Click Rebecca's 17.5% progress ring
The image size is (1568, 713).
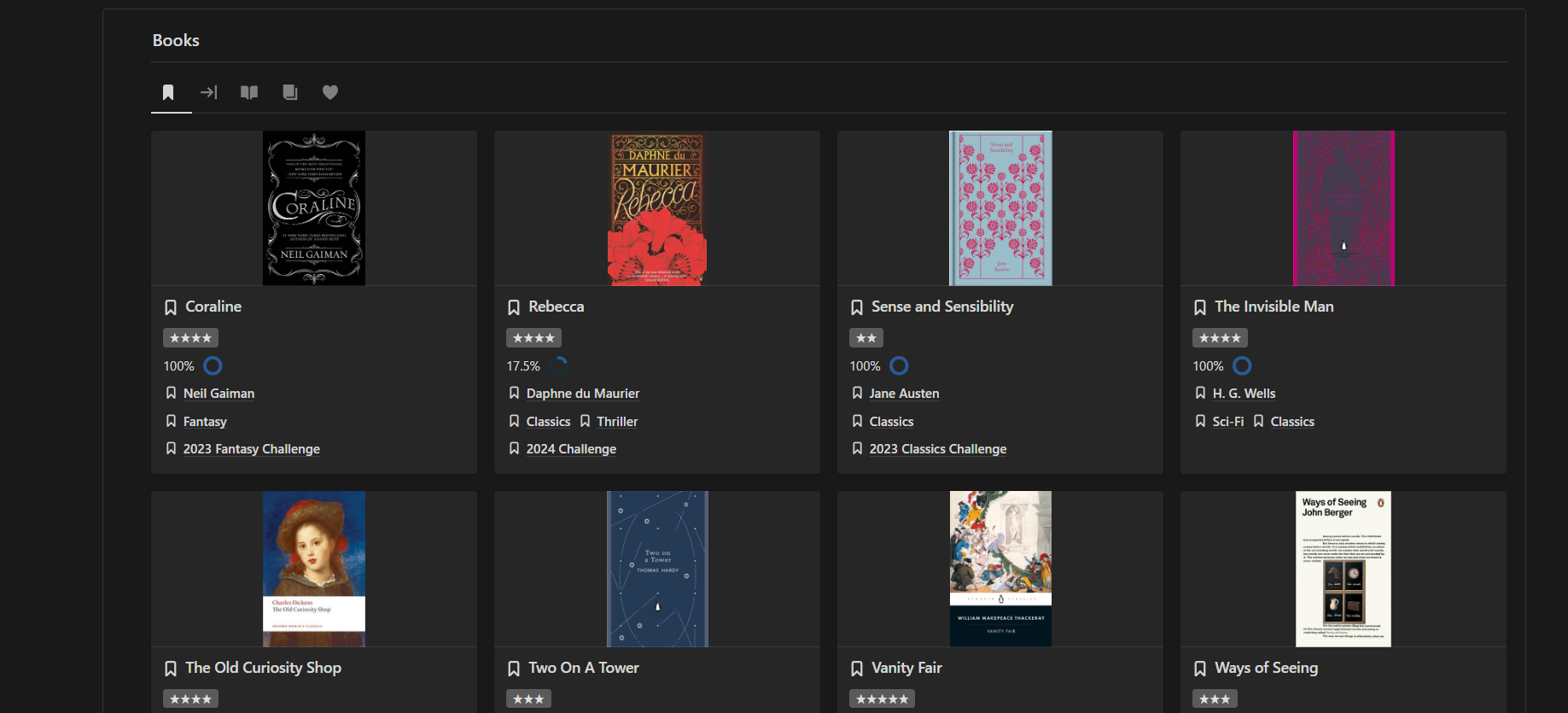(x=558, y=365)
